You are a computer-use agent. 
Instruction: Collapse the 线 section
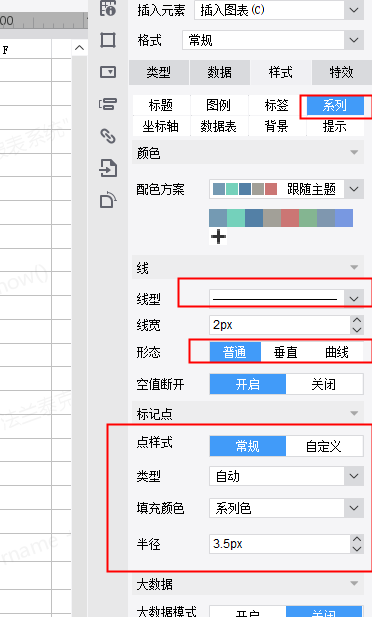(354, 268)
